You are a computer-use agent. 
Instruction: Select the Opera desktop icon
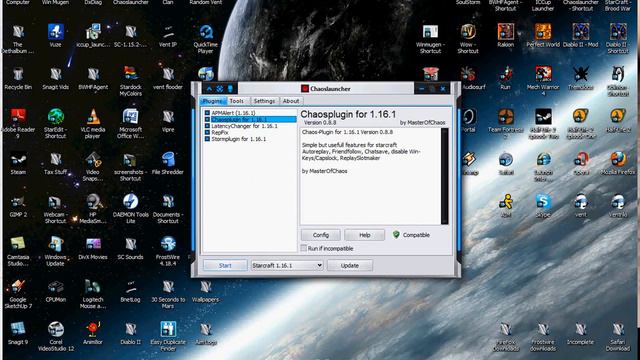pos(580,164)
